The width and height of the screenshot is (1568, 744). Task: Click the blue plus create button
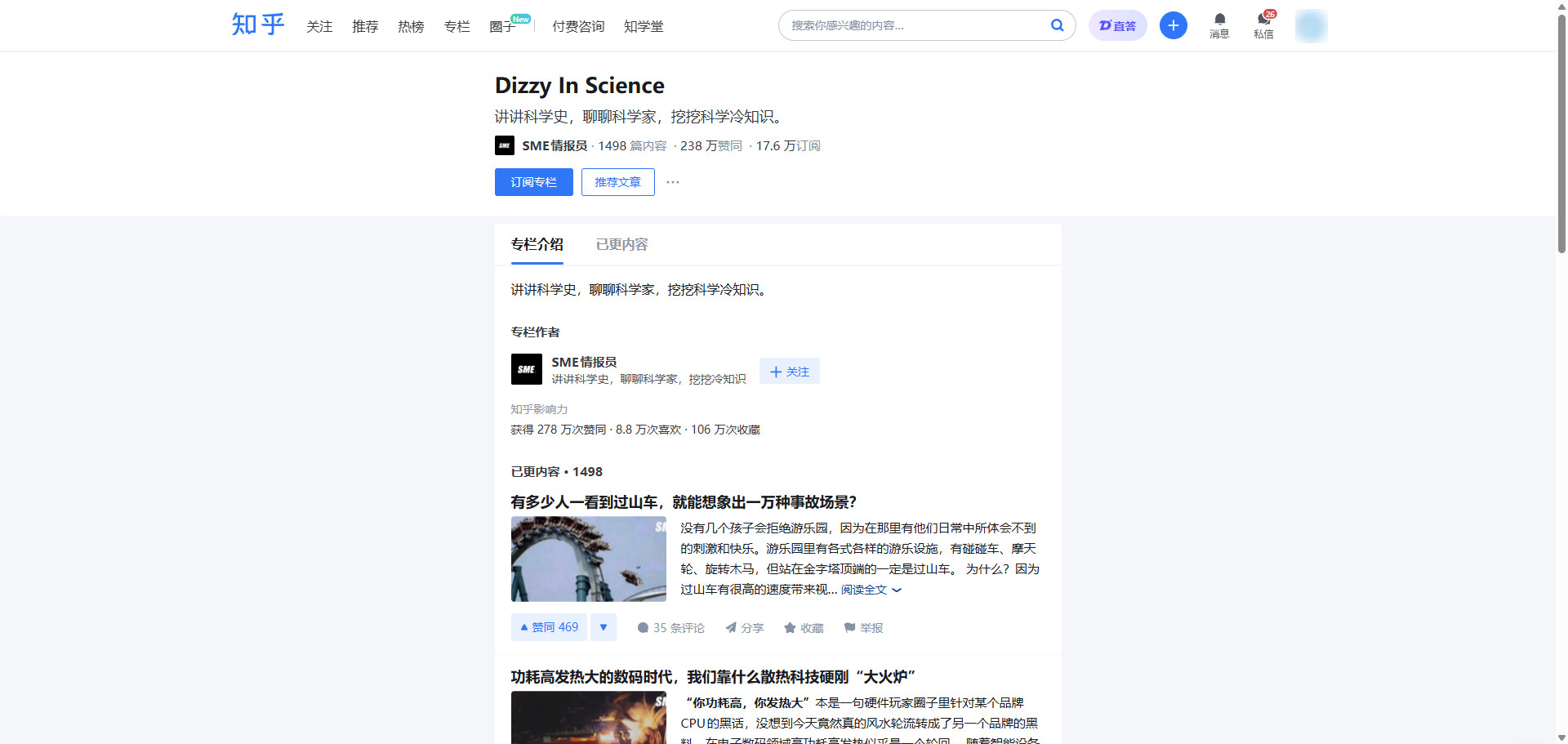click(1173, 25)
